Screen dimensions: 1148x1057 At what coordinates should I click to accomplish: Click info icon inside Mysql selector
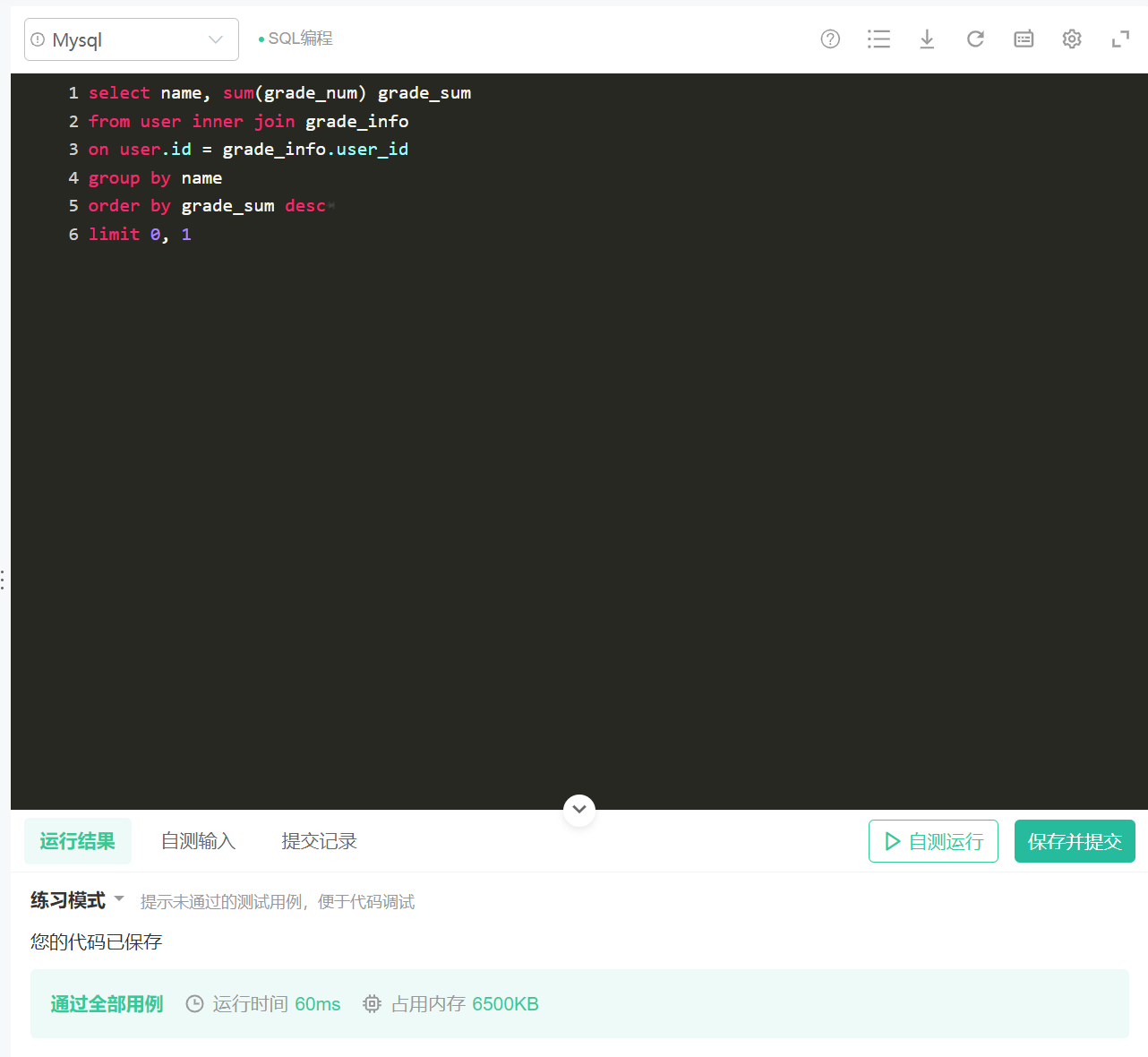coord(38,39)
